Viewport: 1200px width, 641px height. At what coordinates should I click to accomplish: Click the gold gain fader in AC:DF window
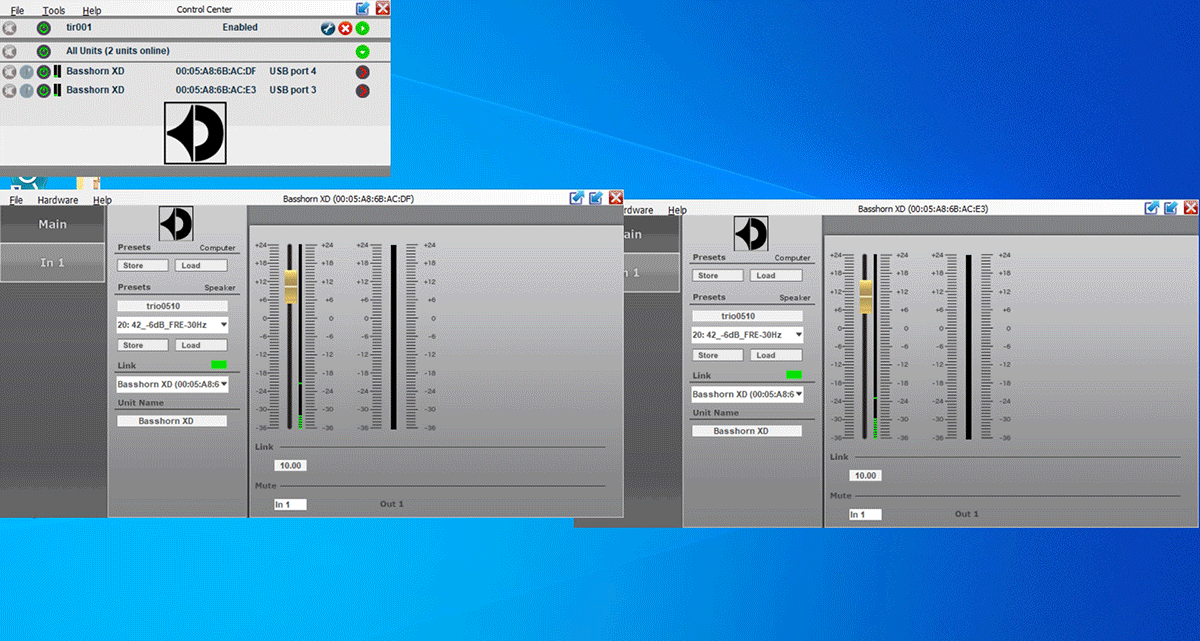pos(292,286)
